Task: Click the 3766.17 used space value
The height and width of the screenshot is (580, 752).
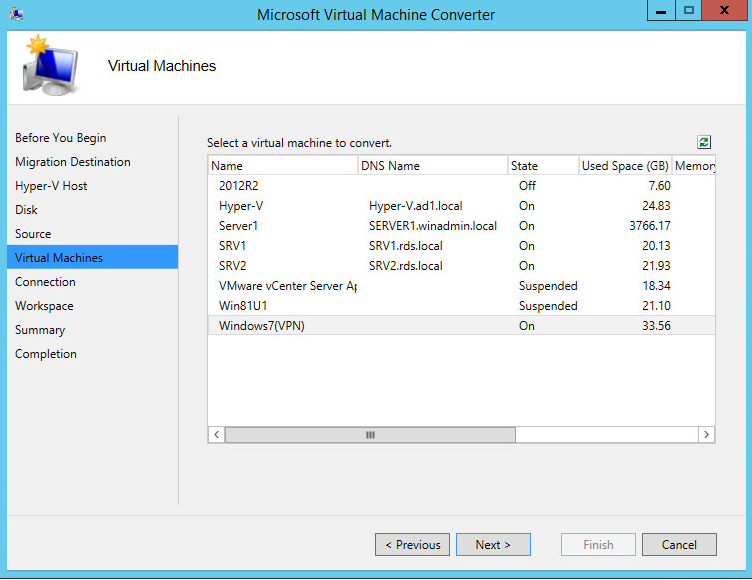Action: pyautogui.click(x=649, y=225)
